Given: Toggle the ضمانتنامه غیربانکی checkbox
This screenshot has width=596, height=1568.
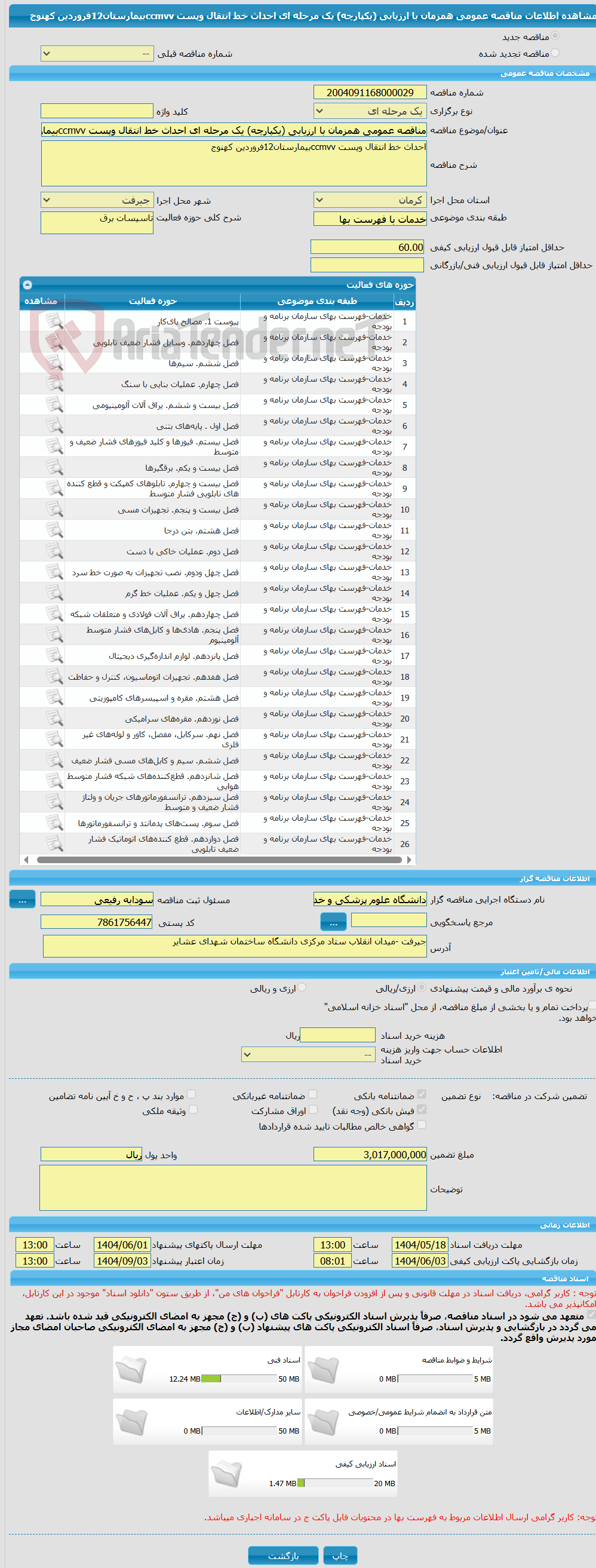Looking at the screenshot, I should 312,1094.
